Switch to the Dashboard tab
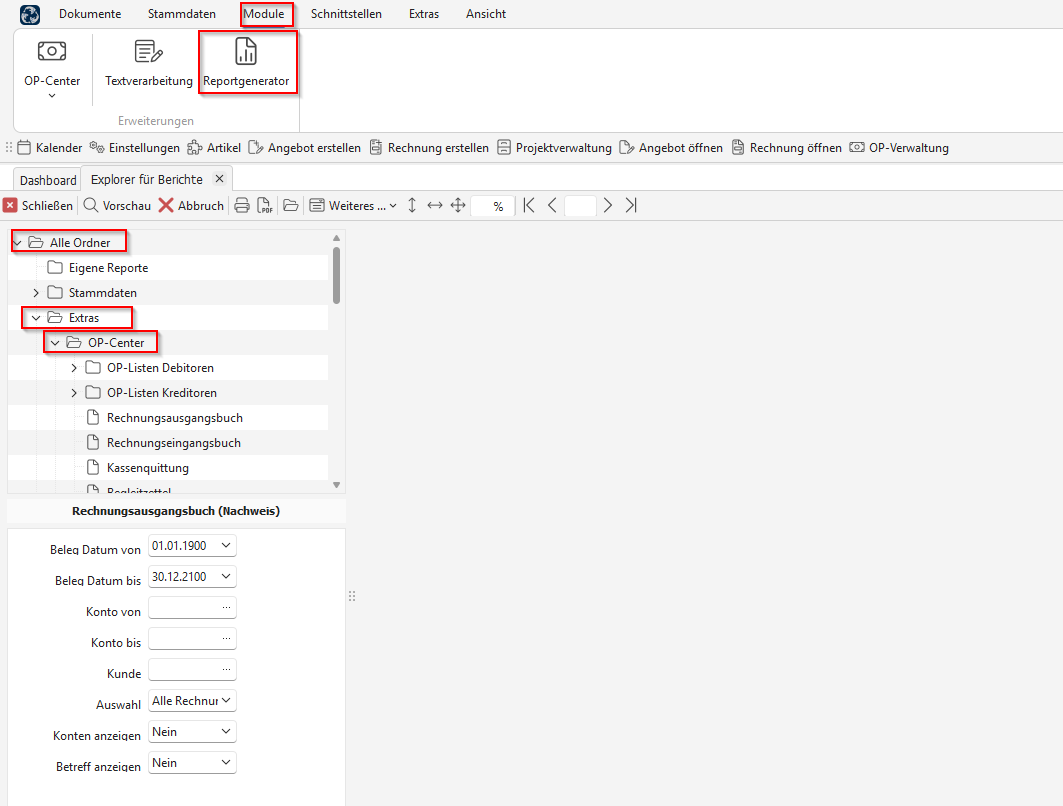The image size is (1063, 806). coord(48,180)
